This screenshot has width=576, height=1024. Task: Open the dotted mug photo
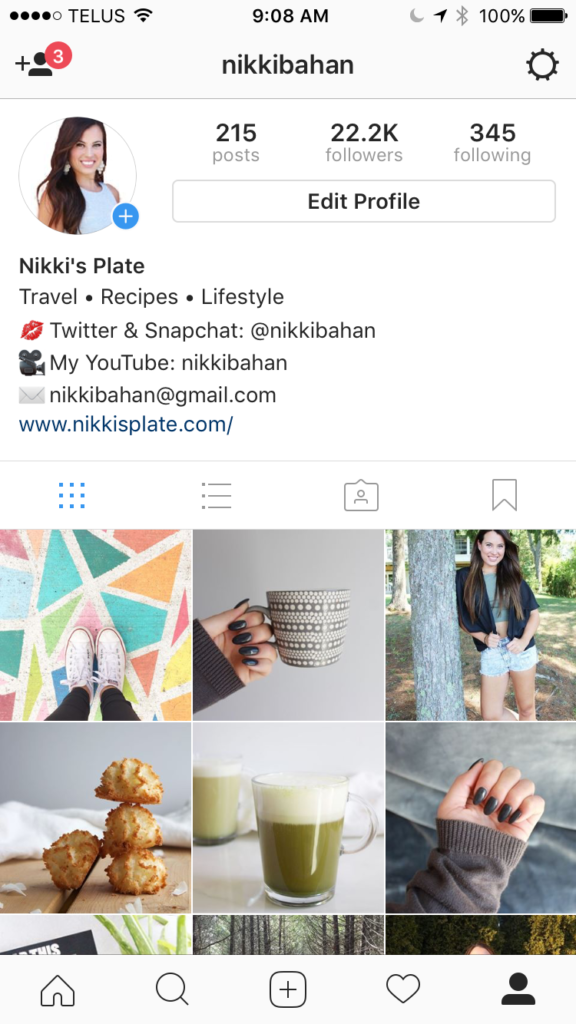point(288,625)
